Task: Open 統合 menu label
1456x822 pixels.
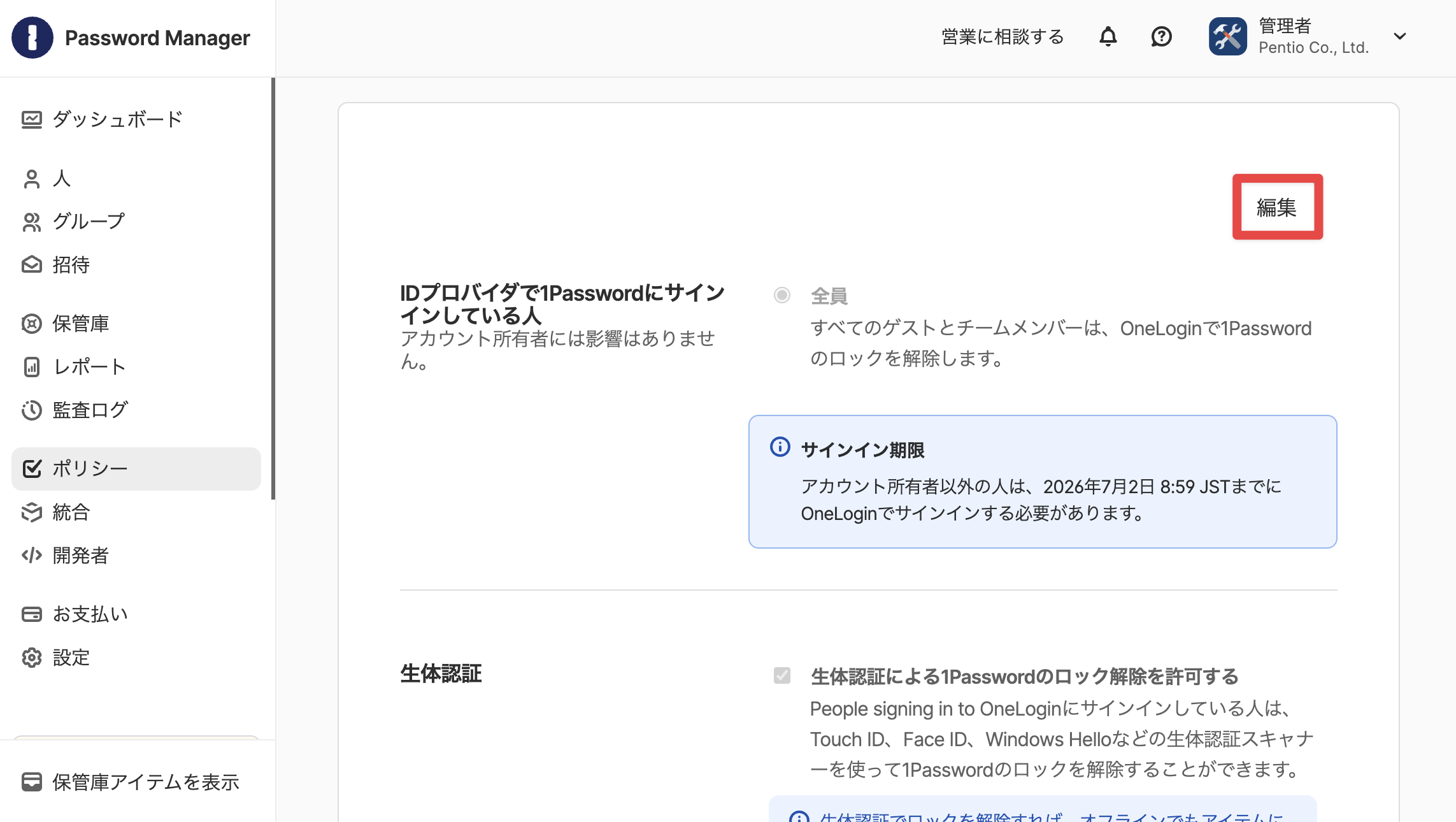Action: click(x=71, y=512)
